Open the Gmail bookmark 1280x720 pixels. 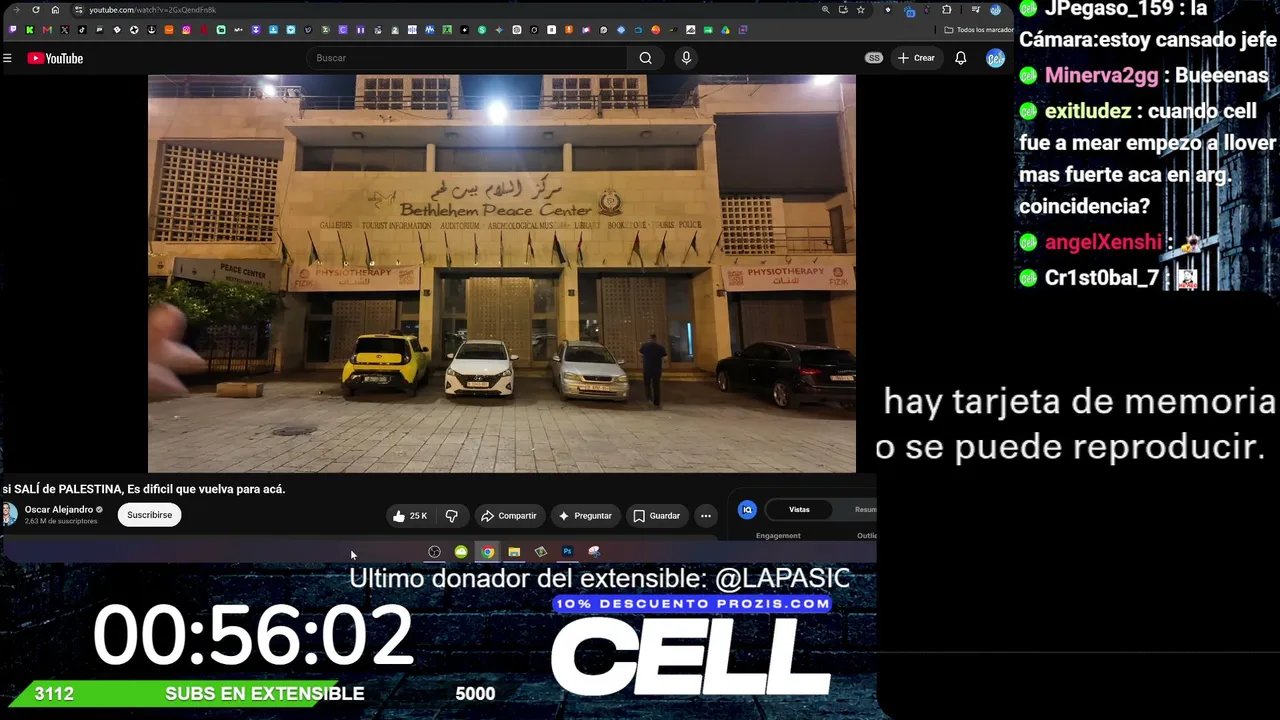47,30
